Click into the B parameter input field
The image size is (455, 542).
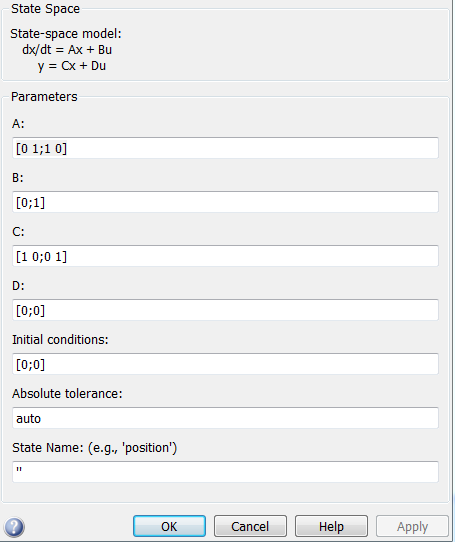[x=225, y=202]
